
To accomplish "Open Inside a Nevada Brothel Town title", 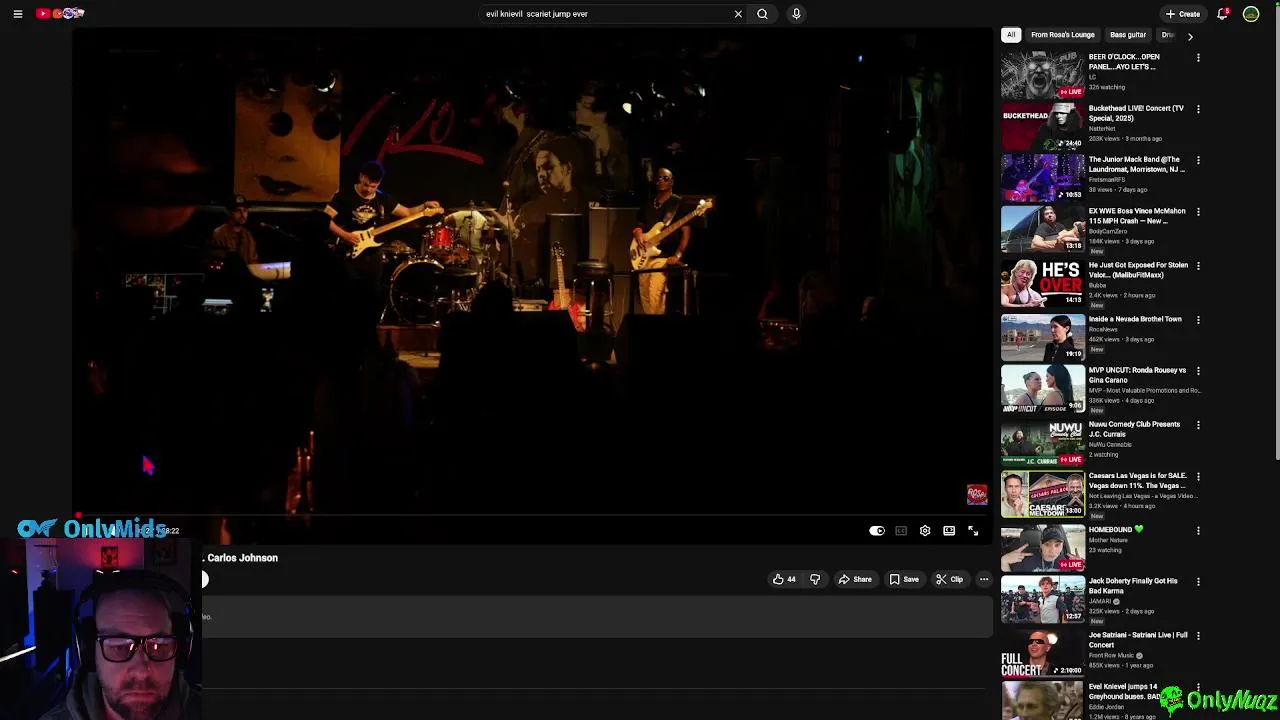I will (x=1135, y=319).
